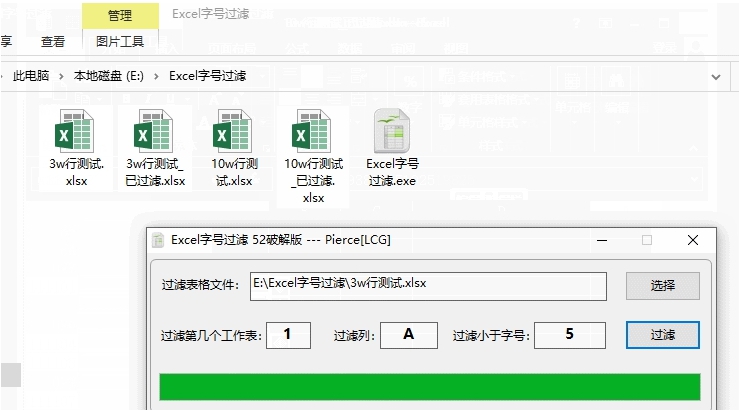Close the Excel字号过滤 tool window
Screen dimensions: 739x410
point(693,240)
